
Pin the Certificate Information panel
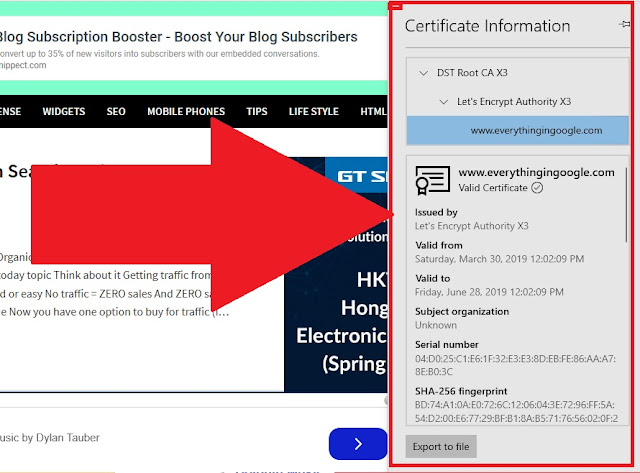click(624, 24)
